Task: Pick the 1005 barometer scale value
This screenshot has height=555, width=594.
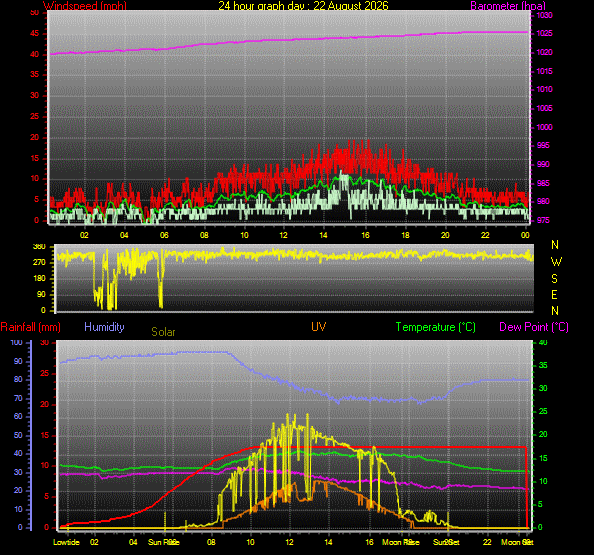Action: [x=544, y=108]
